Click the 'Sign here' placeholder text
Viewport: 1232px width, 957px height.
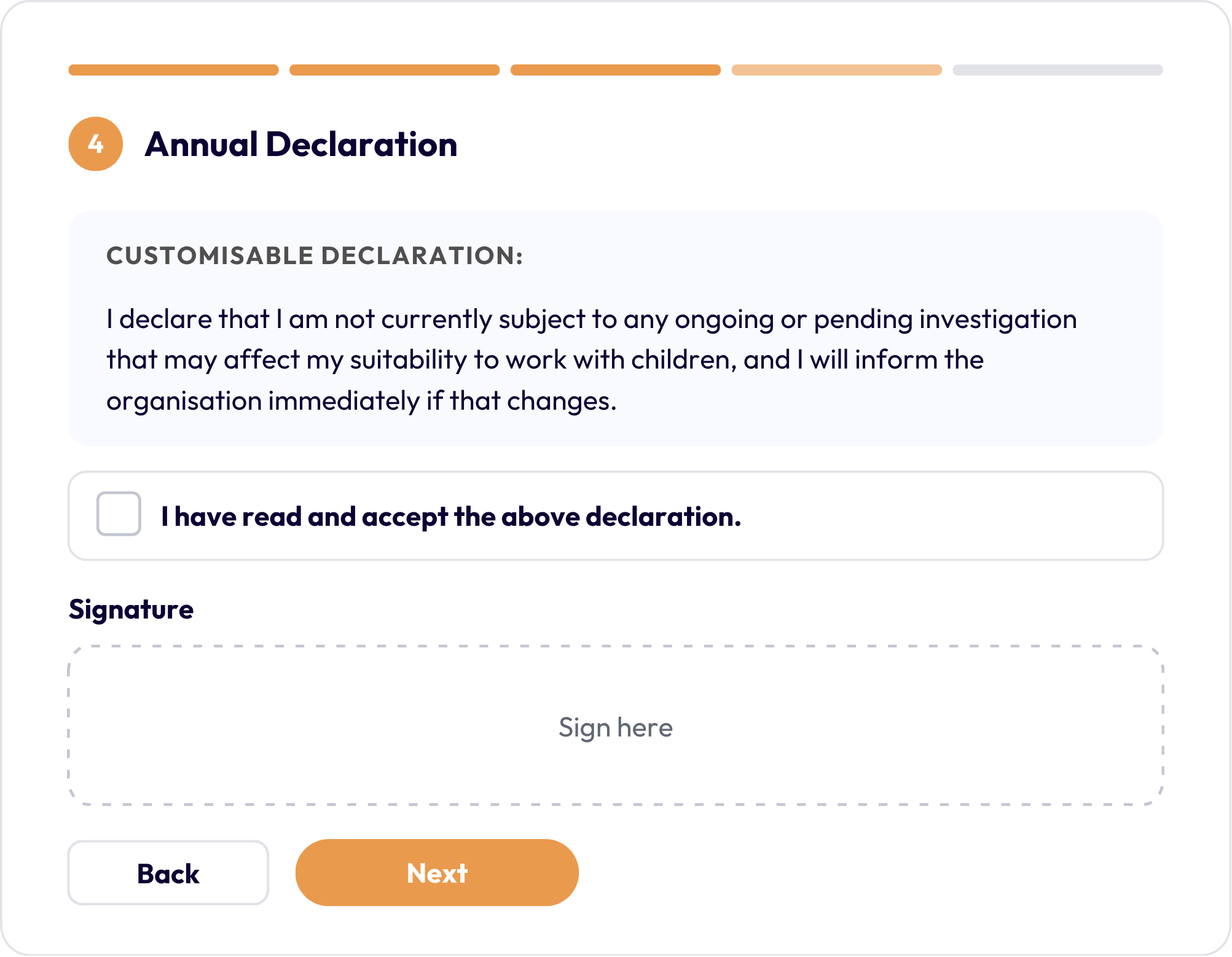click(616, 728)
